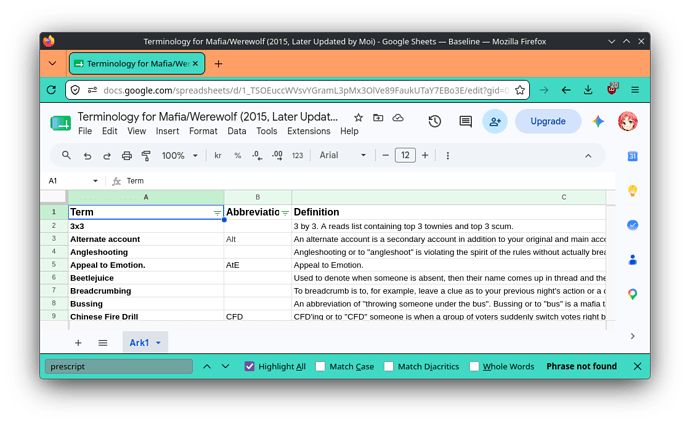Select the Ark1 sheet tab
The image size is (690, 426).
pos(145,342)
